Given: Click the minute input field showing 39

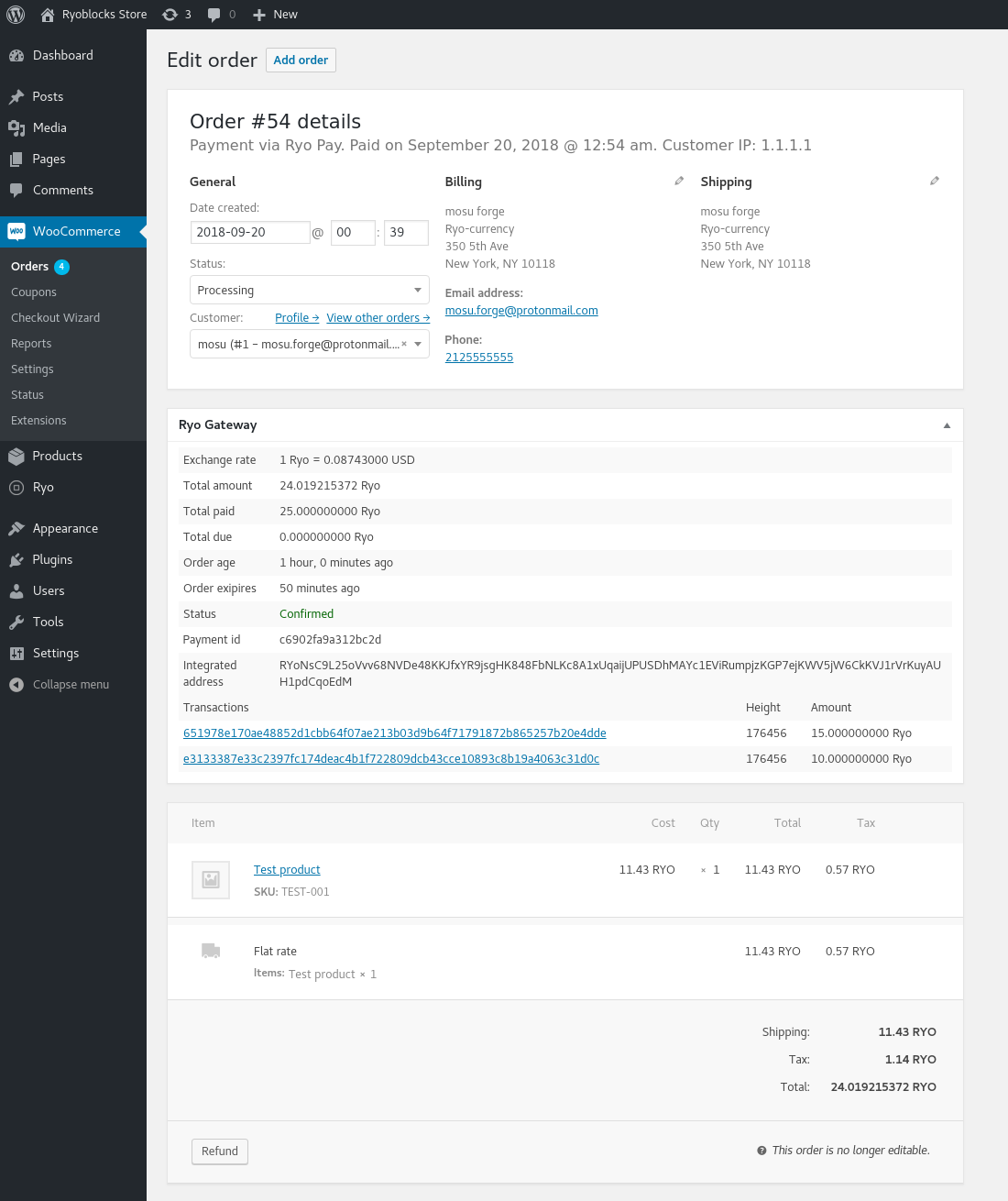Looking at the screenshot, I should pos(406,233).
